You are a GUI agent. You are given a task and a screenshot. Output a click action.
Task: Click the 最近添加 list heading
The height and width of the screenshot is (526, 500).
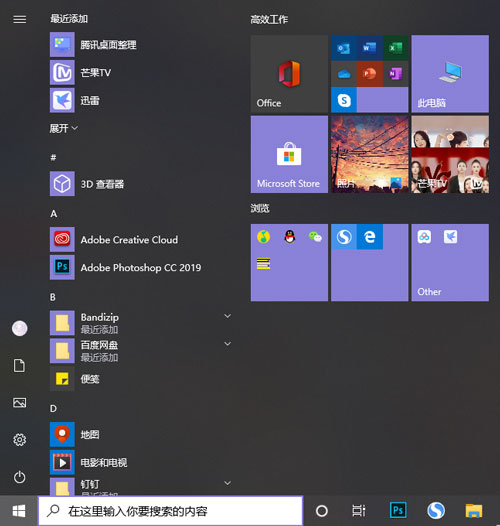pos(69,18)
